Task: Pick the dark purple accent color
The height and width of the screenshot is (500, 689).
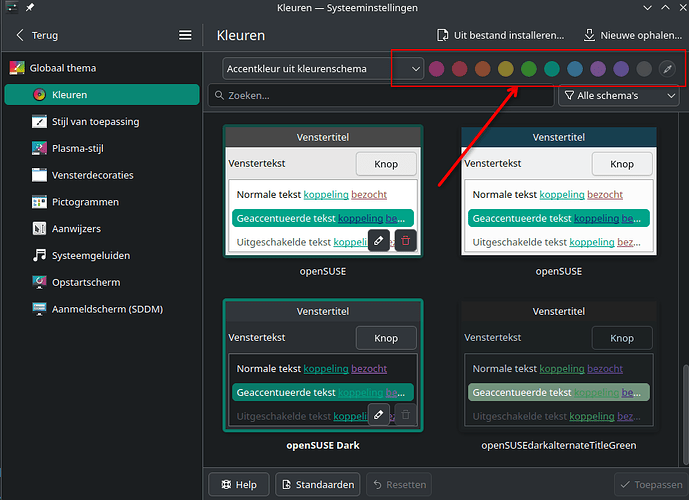Action: (x=621, y=69)
